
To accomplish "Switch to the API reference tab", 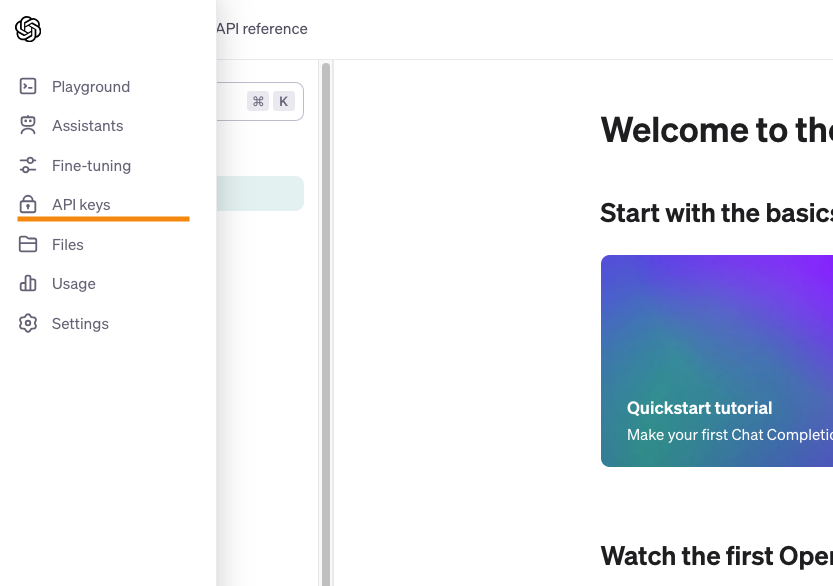I will (262, 29).
